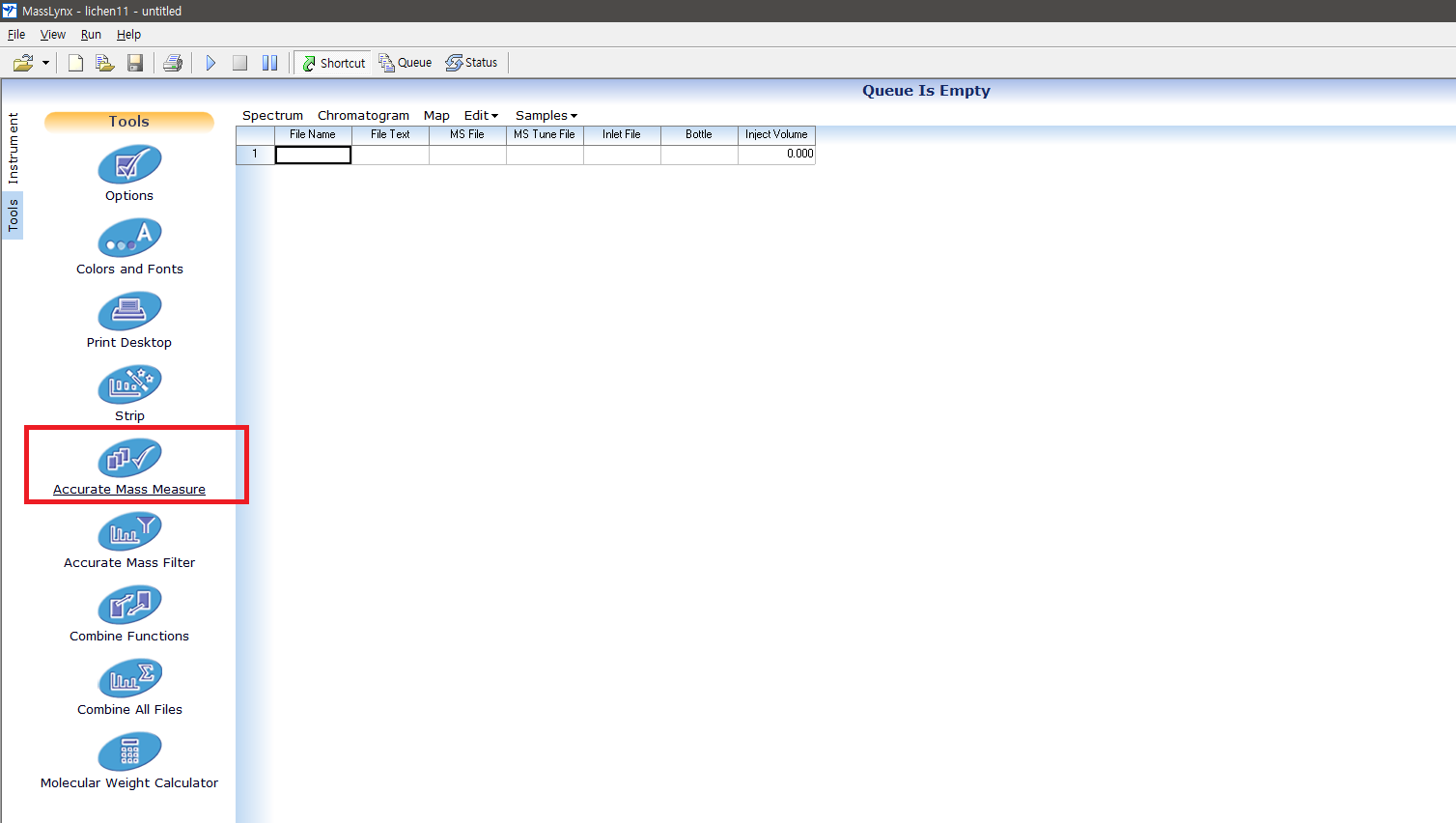Open the Chromatogram window
Image resolution: width=1456 pixels, height=823 pixels.
point(363,115)
